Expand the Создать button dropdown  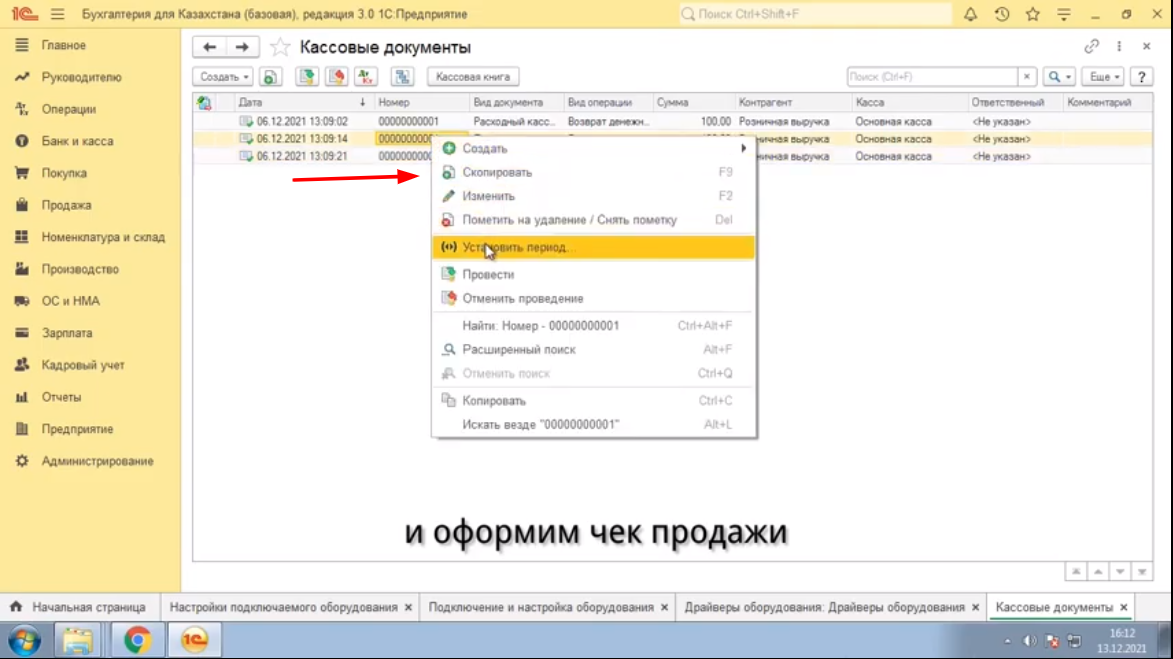click(224, 77)
